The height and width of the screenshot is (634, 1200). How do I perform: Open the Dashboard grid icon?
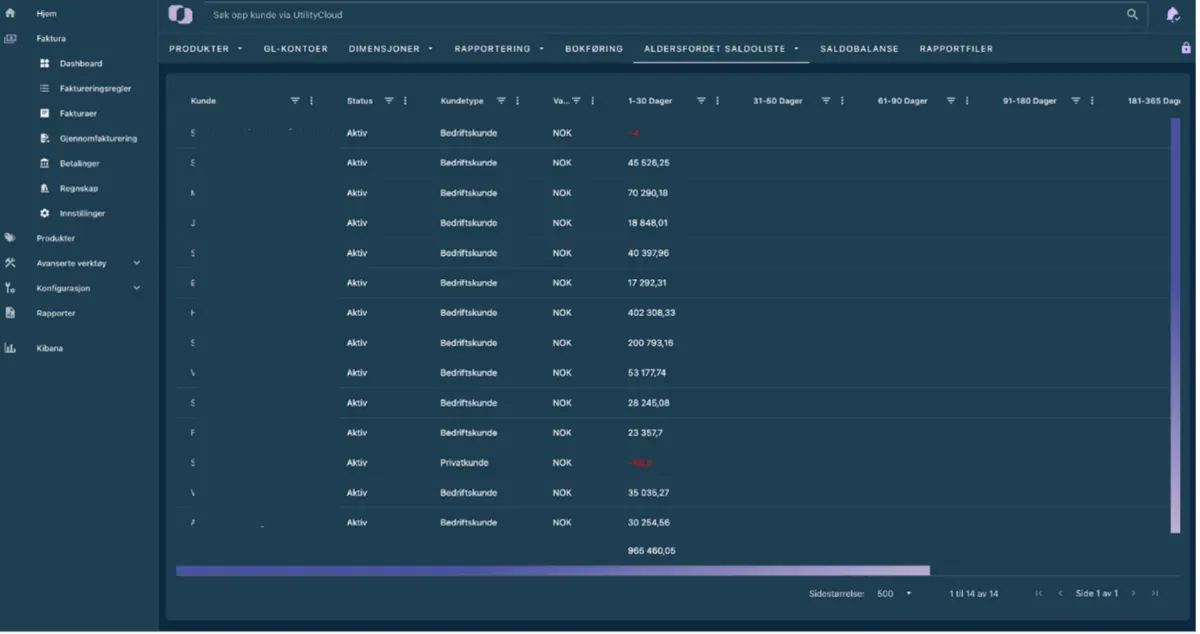pyautogui.click(x=45, y=64)
